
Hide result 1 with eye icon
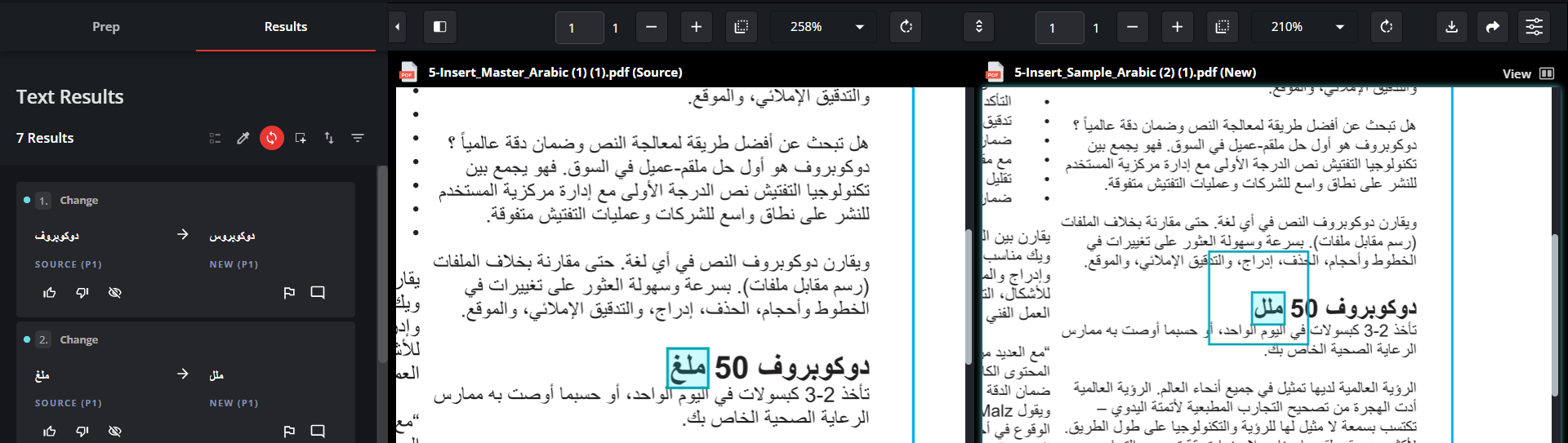115,292
